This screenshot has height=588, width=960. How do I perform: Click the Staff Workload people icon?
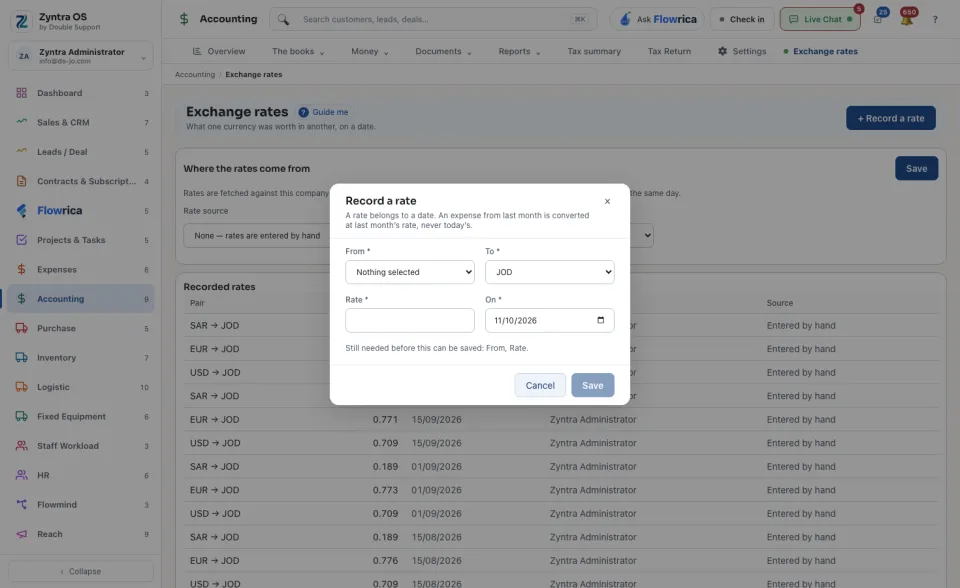(x=21, y=445)
